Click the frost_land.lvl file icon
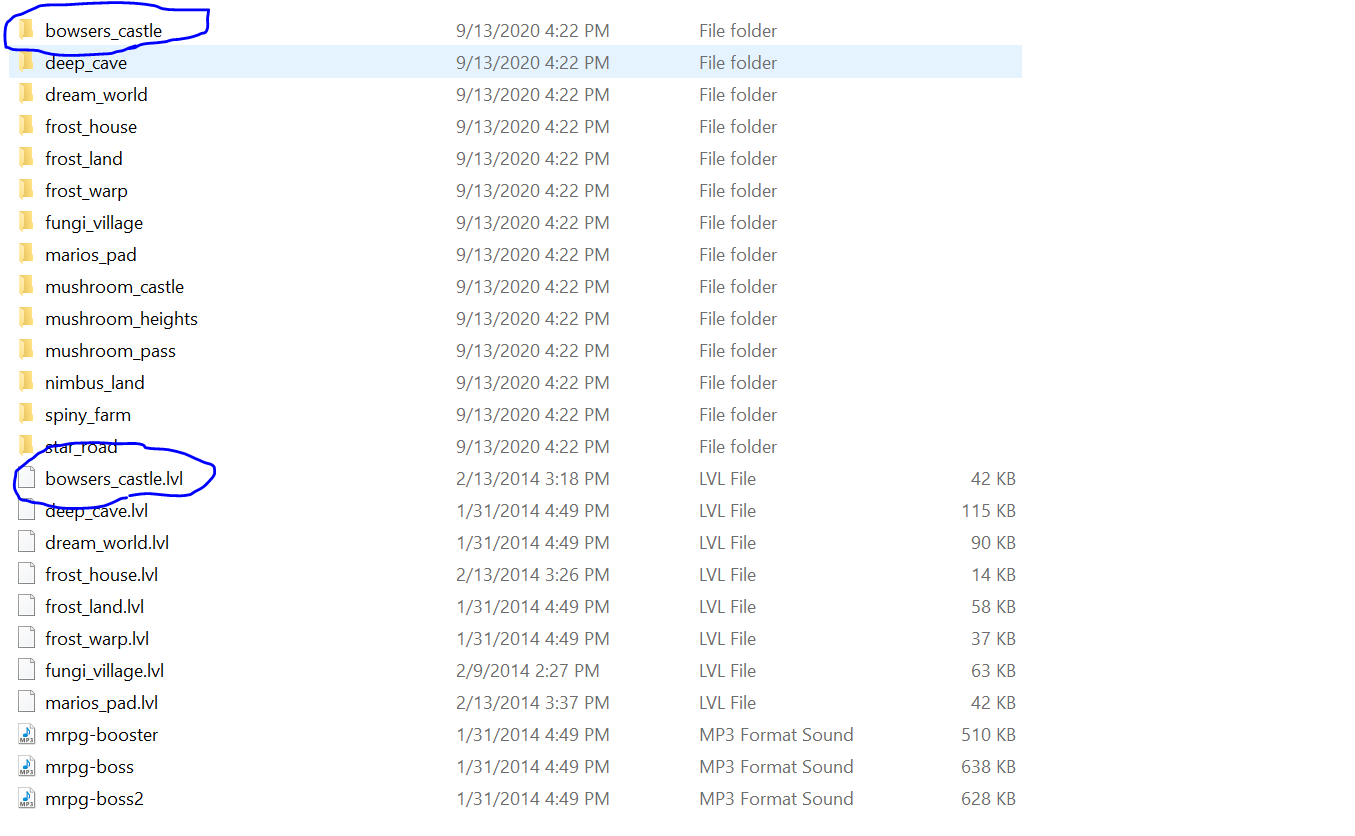The image size is (1355, 836). [26, 606]
